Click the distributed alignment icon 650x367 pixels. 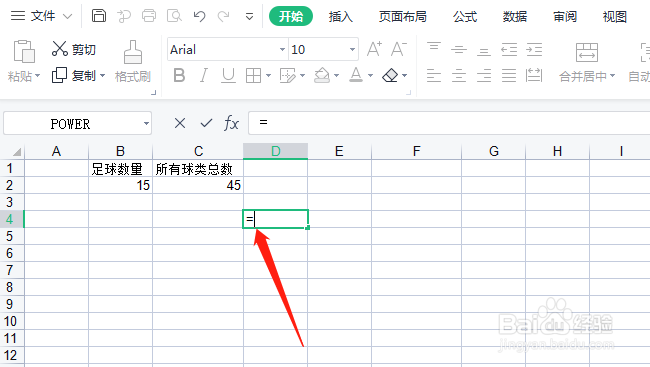(534, 76)
